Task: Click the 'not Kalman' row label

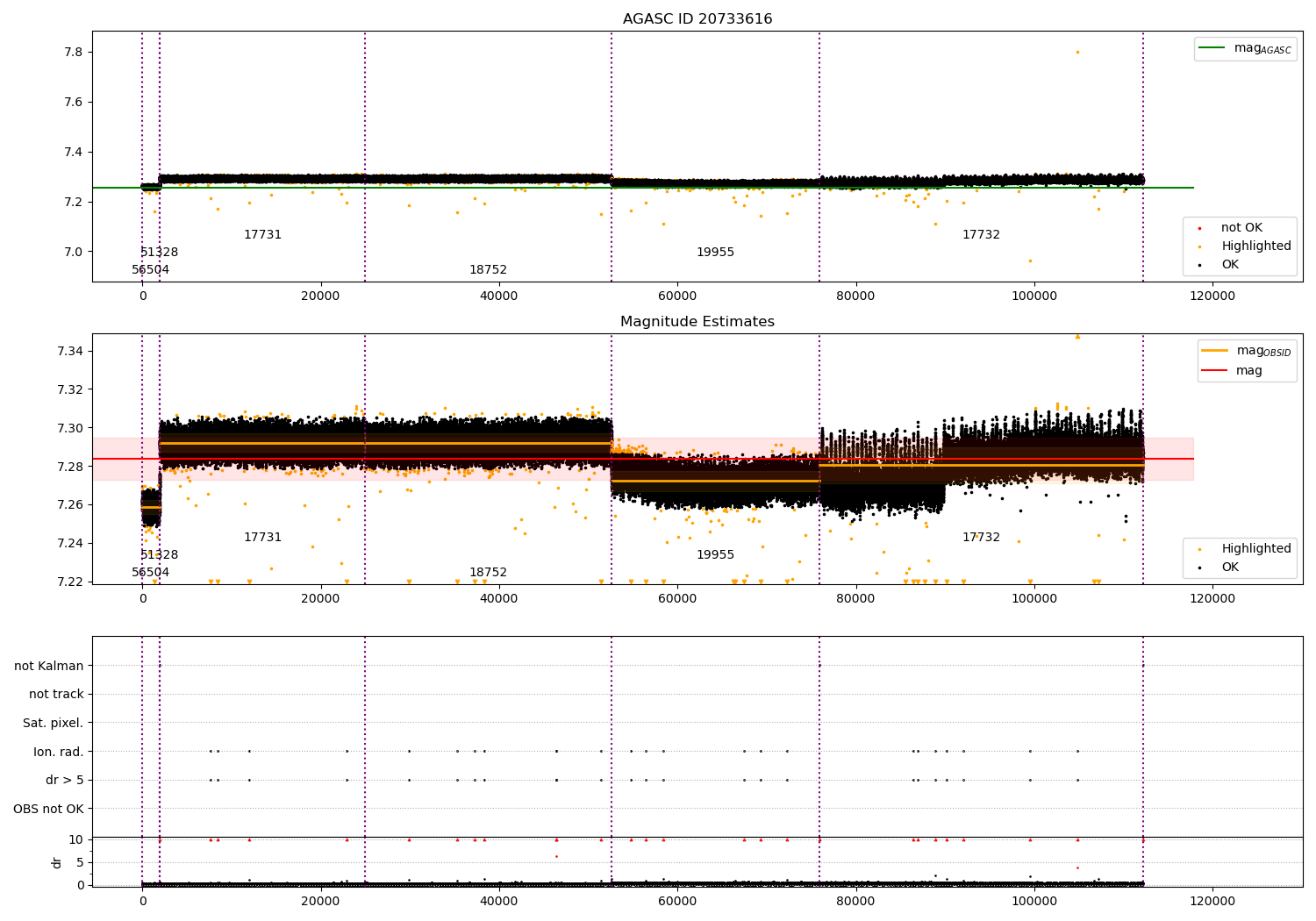Action: pyautogui.click(x=49, y=666)
